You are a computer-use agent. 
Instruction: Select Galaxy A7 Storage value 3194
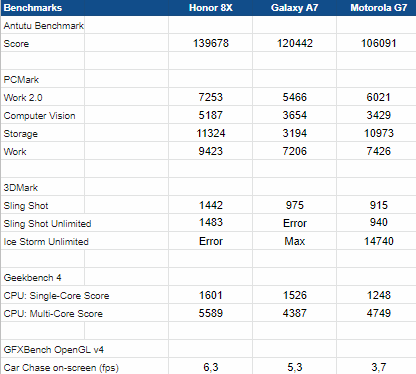click(x=295, y=133)
